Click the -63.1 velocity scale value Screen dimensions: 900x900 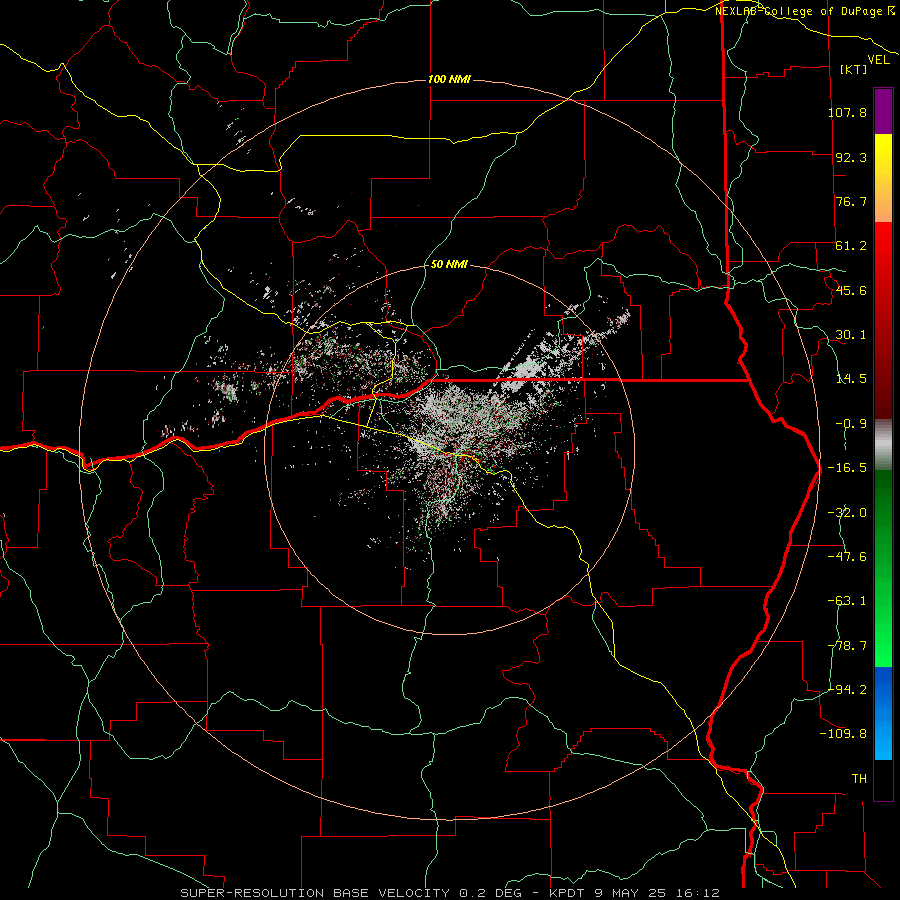847,601
